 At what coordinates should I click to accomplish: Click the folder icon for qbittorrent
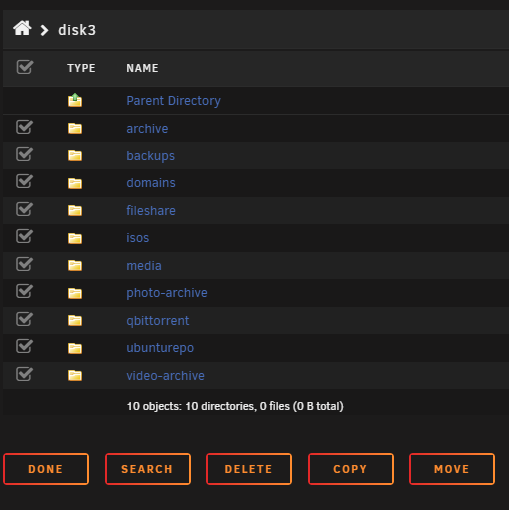pyautogui.click(x=75, y=320)
